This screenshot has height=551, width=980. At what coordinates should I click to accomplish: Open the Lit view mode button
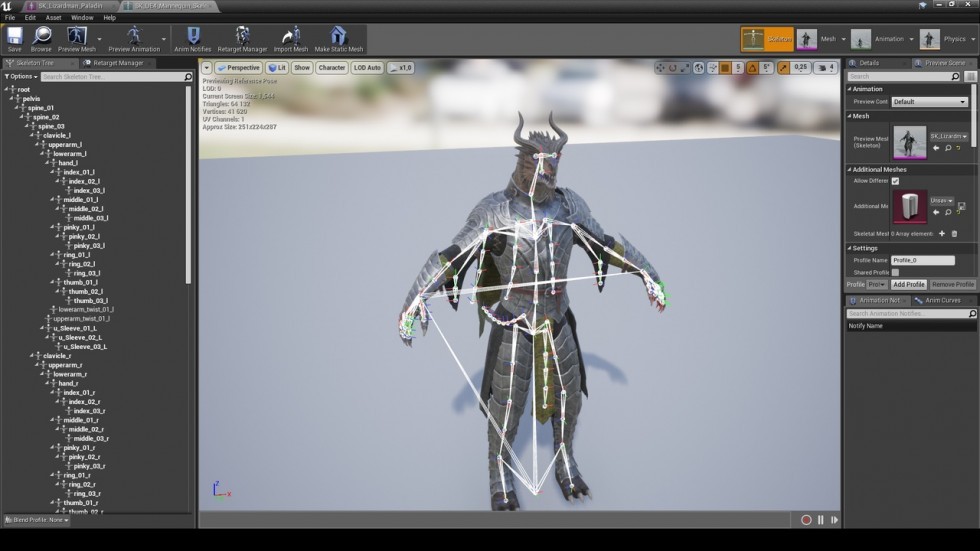[x=277, y=67]
